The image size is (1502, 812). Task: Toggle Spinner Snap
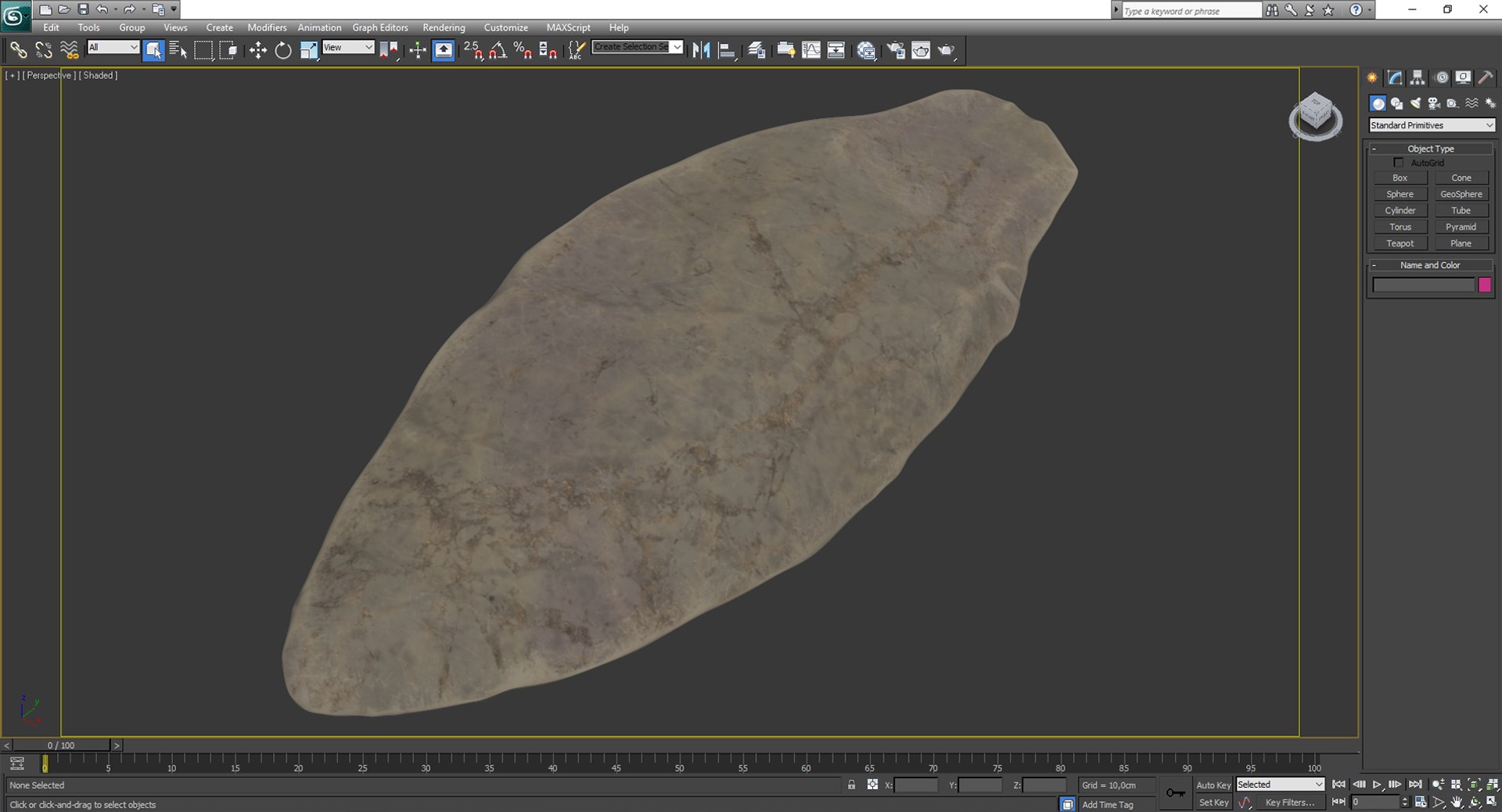(x=548, y=50)
